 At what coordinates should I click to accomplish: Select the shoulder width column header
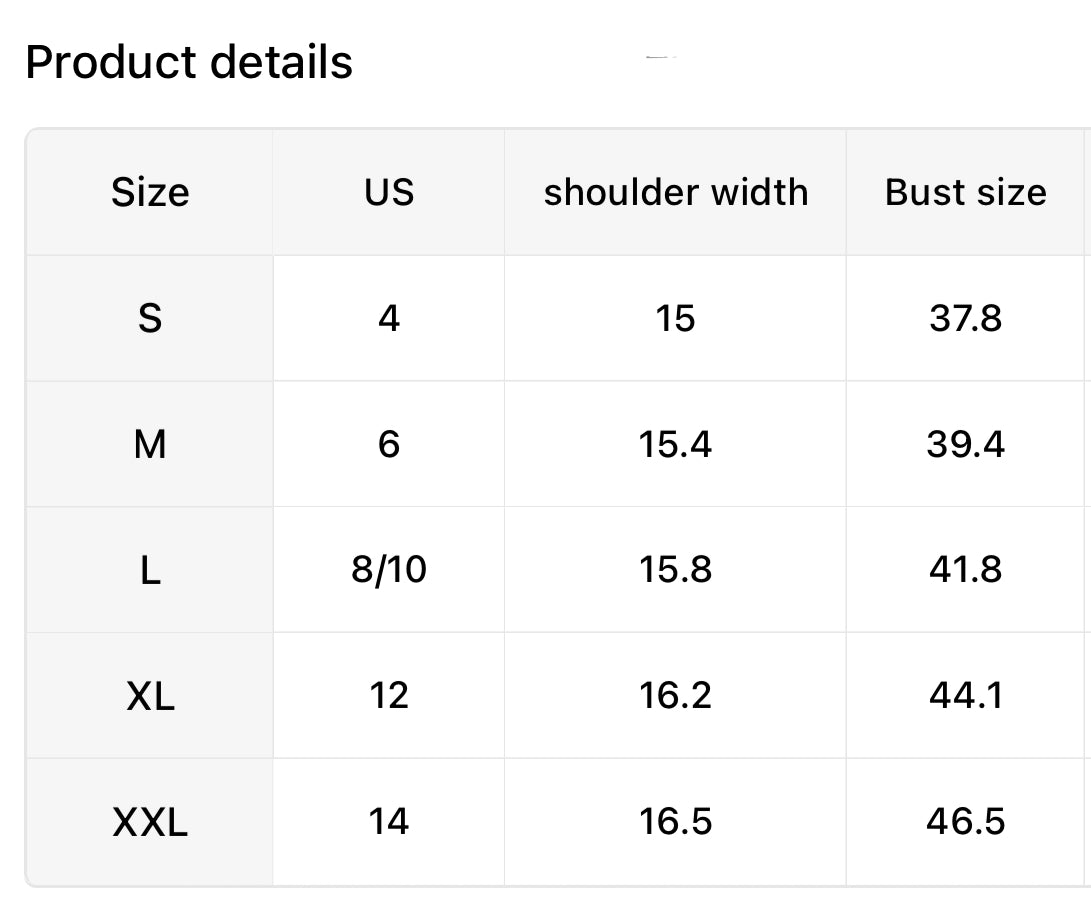point(675,192)
